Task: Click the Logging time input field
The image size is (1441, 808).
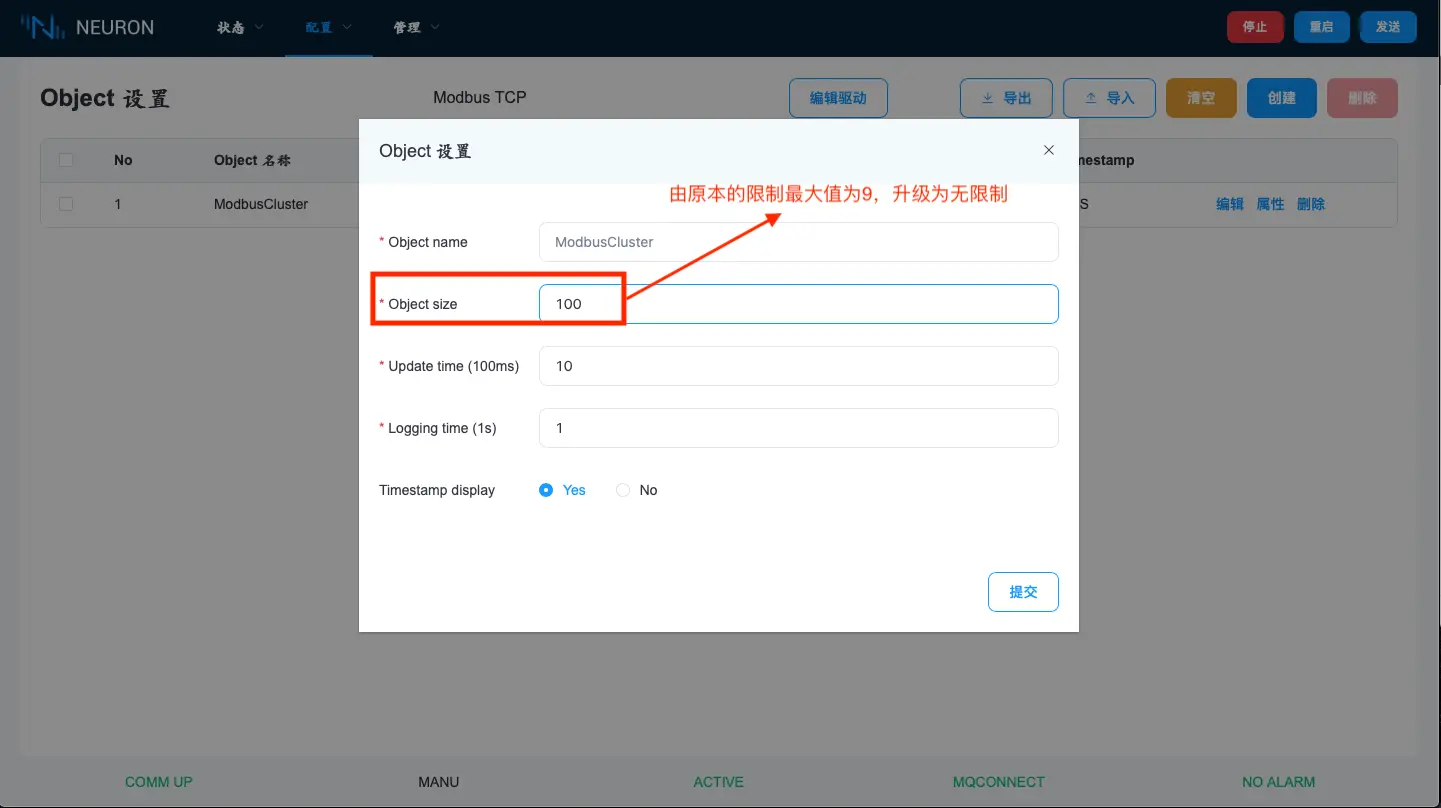Action: [x=798, y=428]
